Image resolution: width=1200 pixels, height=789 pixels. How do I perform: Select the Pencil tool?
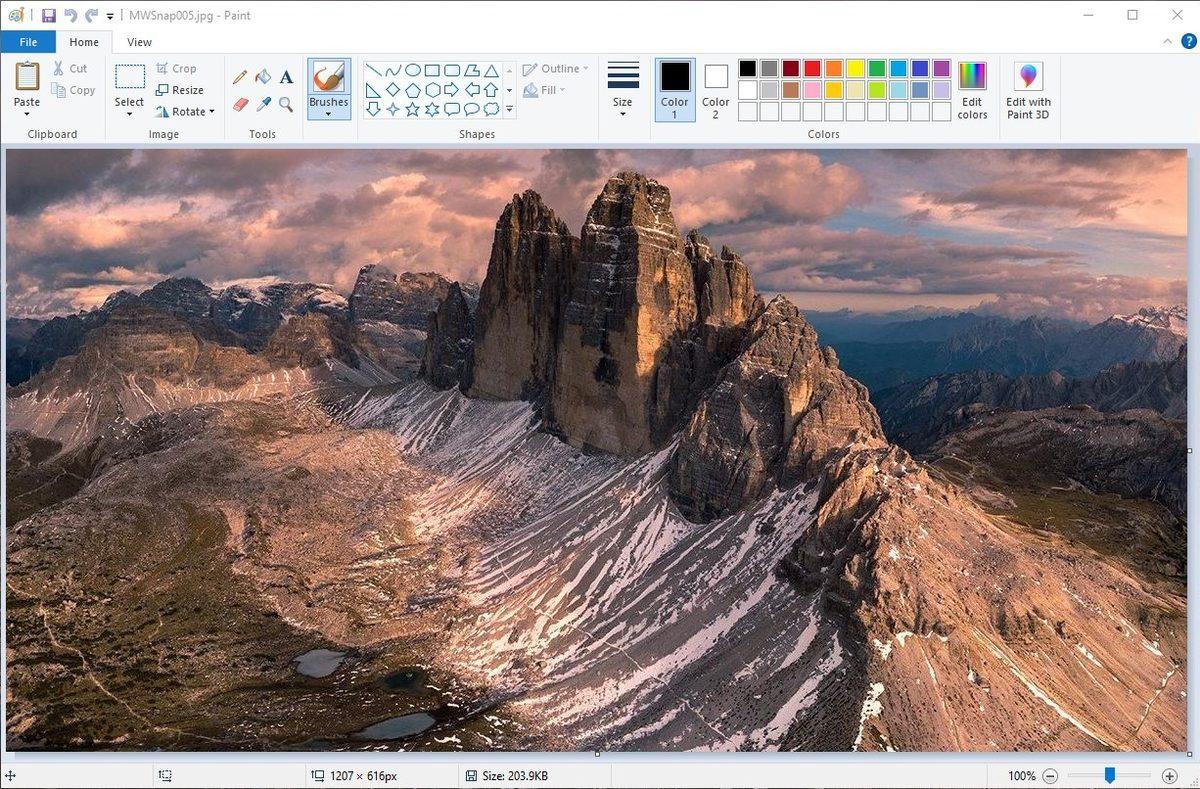point(239,76)
